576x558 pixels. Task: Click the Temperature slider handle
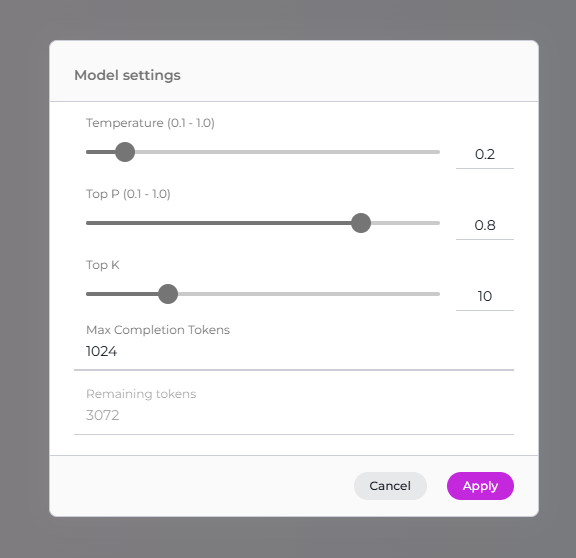point(125,152)
